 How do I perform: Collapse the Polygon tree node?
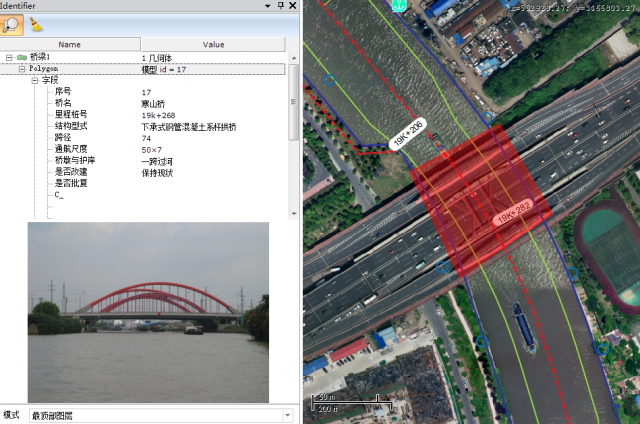point(21,69)
